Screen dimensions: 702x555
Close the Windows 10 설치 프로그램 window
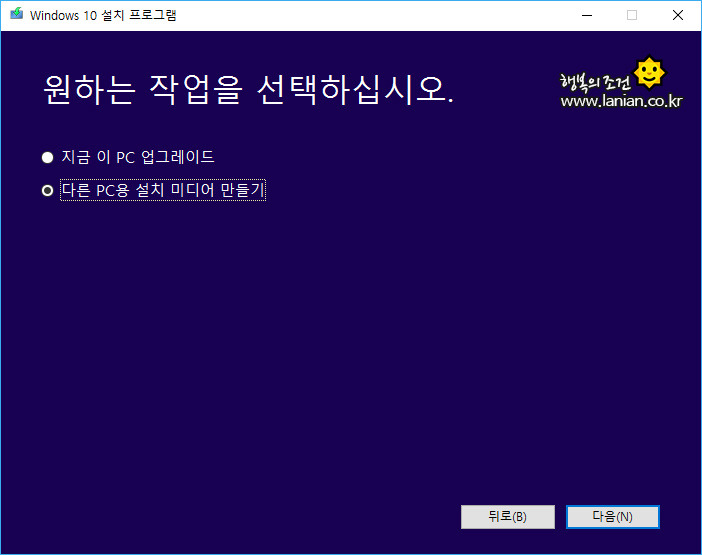678,15
